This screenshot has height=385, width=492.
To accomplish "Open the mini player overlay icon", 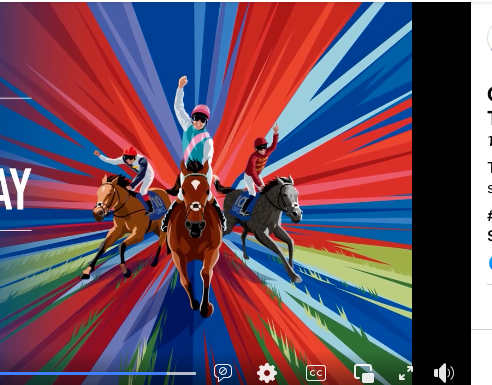I will click(x=363, y=373).
